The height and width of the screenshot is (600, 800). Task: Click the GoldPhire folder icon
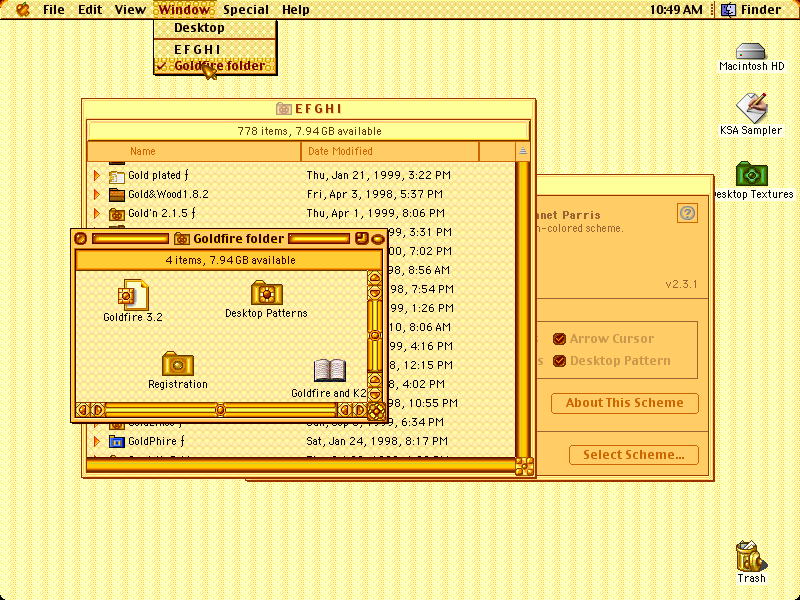click(117, 441)
